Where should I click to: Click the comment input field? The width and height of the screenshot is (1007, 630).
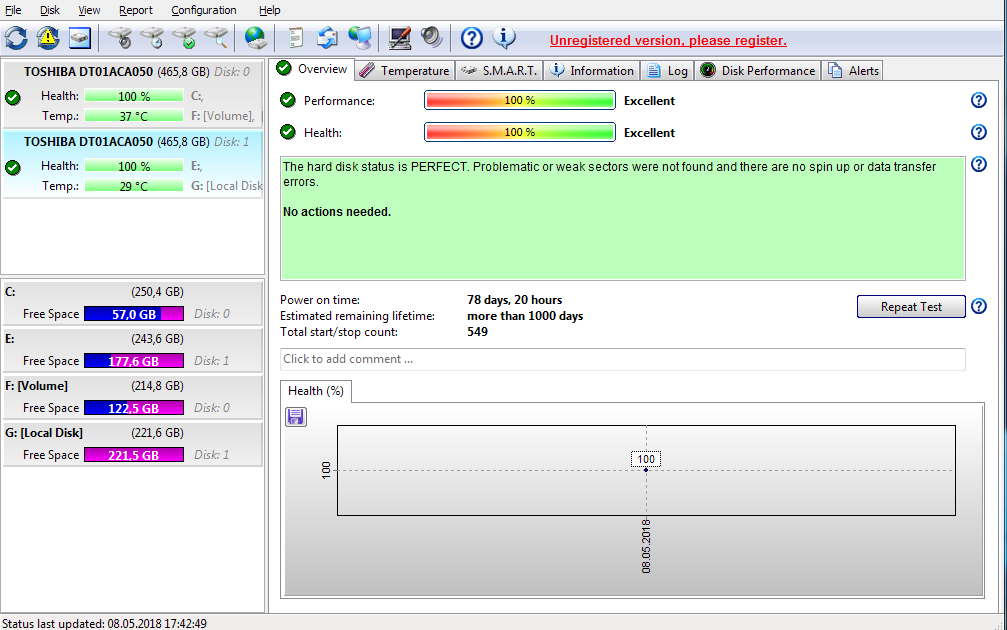coord(622,359)
